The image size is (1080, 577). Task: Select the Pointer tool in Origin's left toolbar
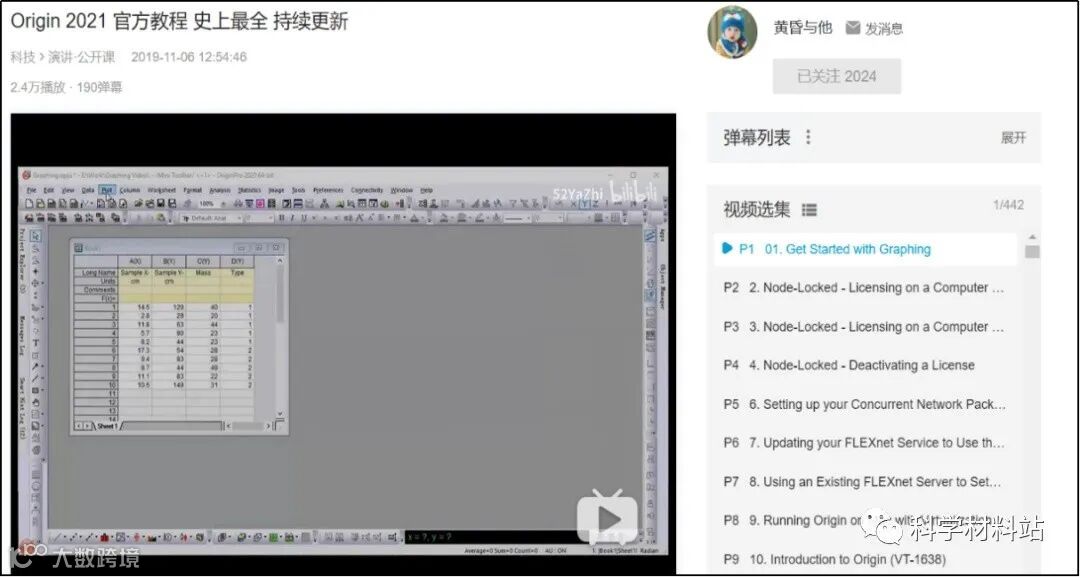35,235
